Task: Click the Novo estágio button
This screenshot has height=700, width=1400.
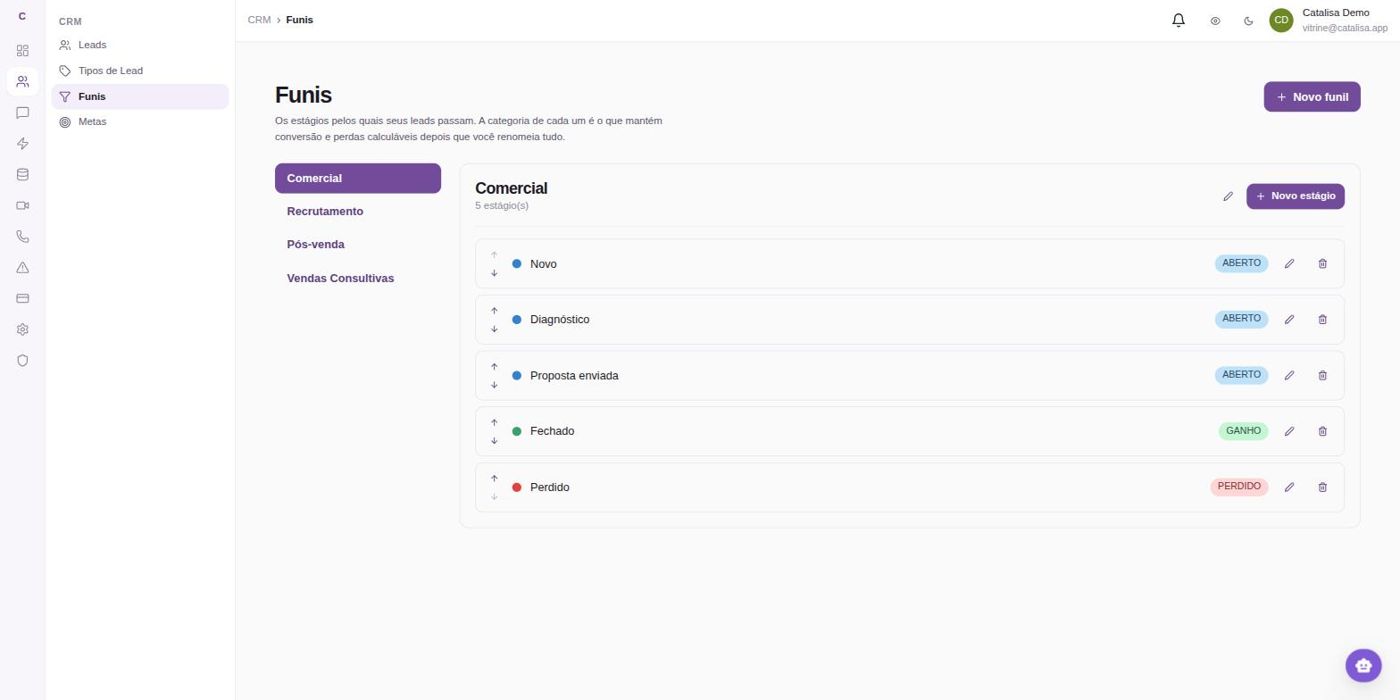Action: tap(1295, 196)
